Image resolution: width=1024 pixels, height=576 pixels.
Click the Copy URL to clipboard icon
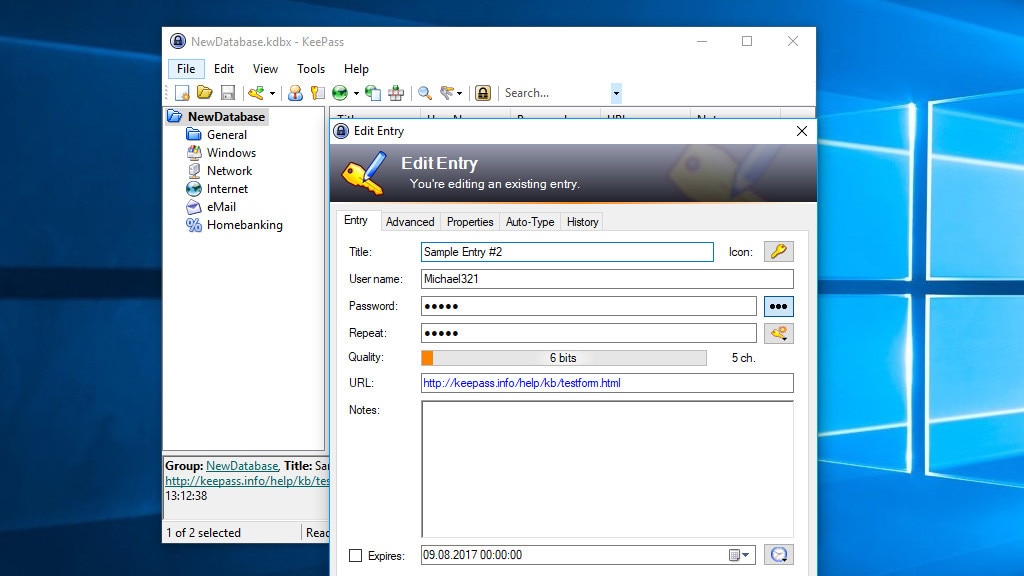tap(373, 93)
